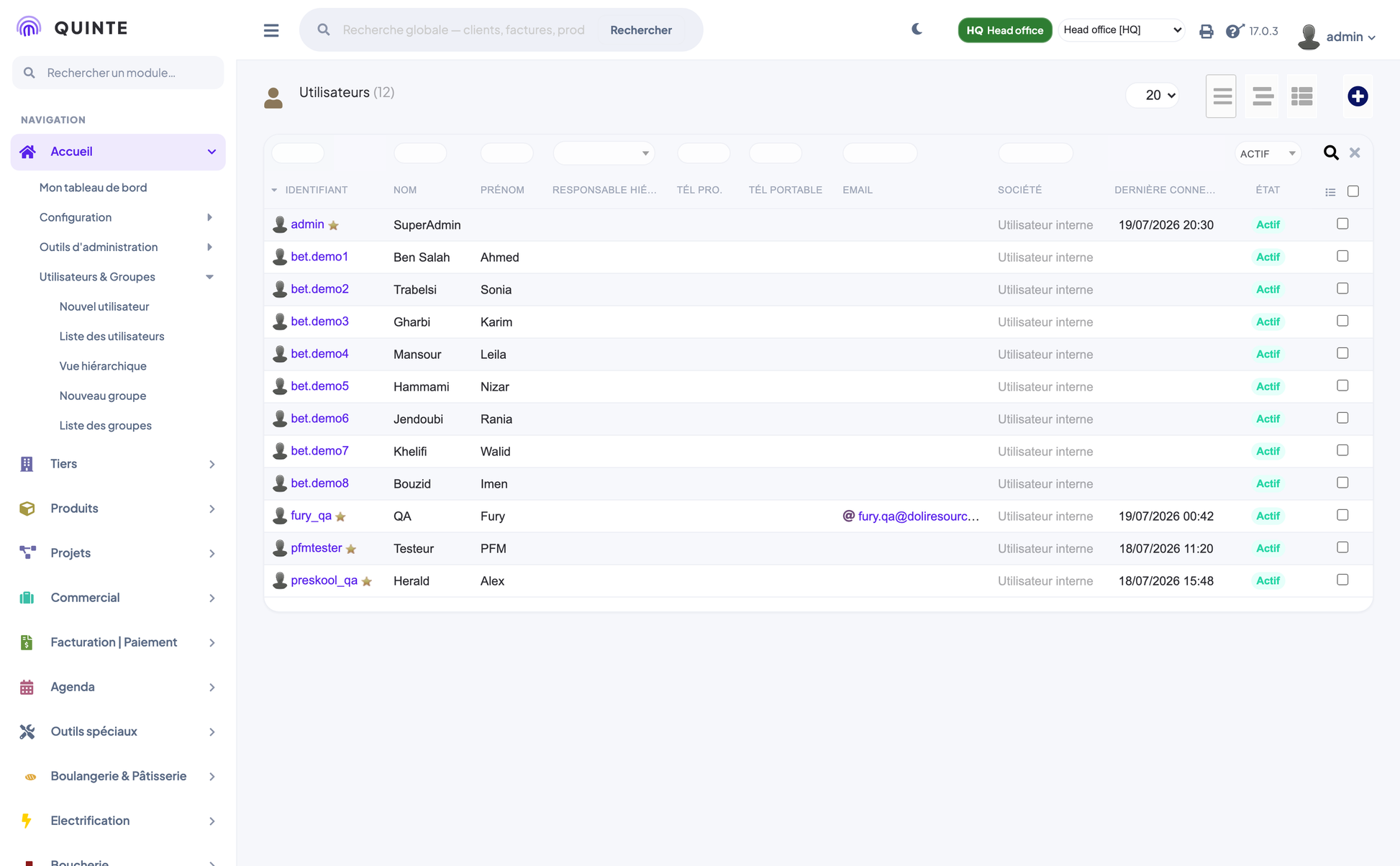Sort by Dernière connexion column header
Viewport: 1400px width, 866px height.
1165,190
